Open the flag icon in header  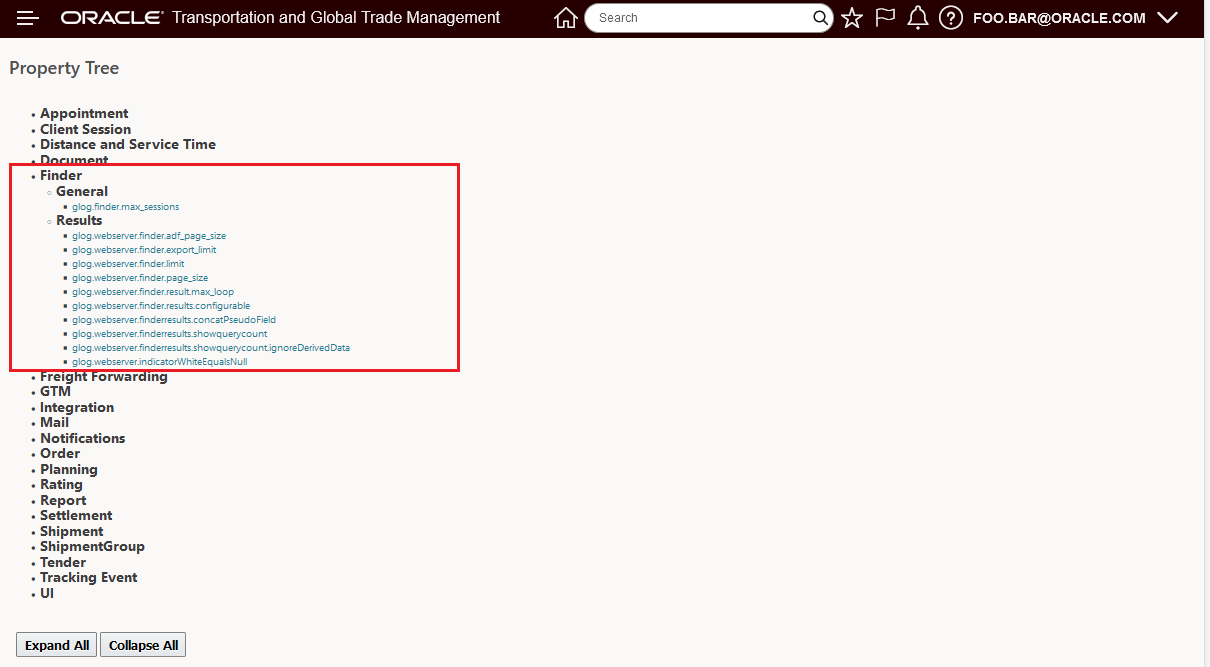click(x=885, y=18)
